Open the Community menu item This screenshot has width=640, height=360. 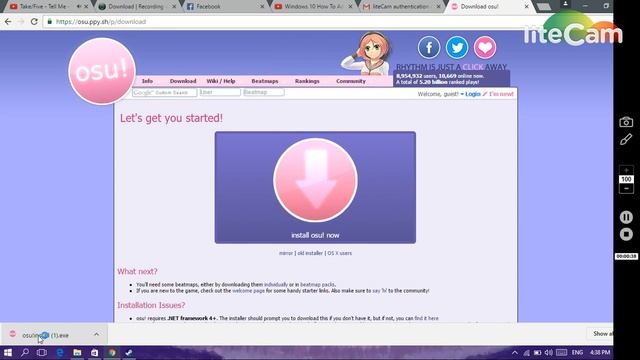[x=351, y=81]
